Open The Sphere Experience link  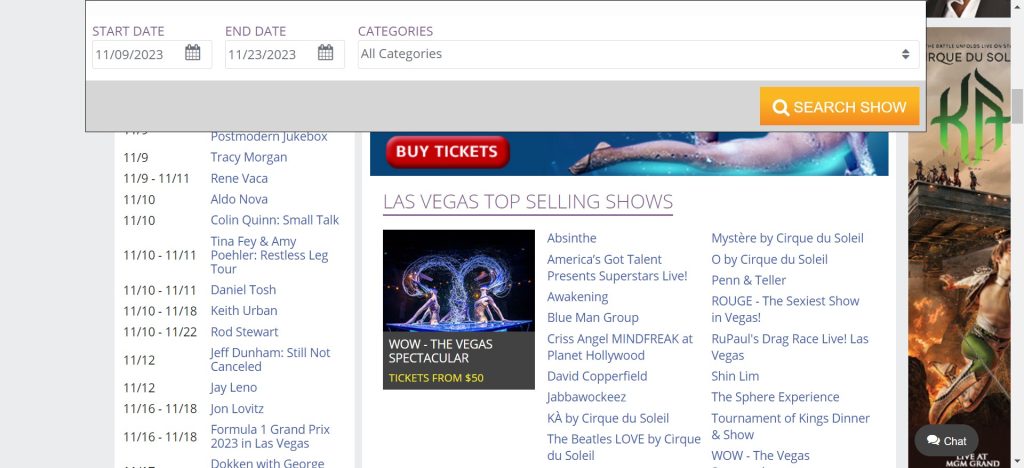[775, 398]
